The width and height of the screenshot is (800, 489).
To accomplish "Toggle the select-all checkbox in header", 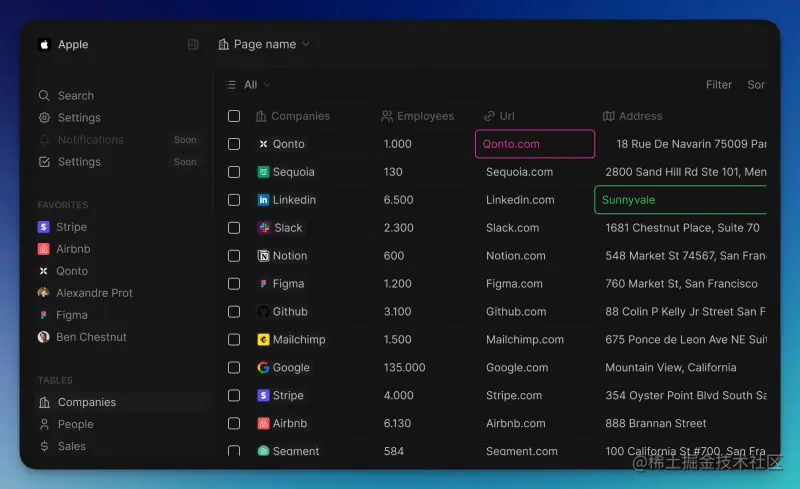I will [234, 116].
